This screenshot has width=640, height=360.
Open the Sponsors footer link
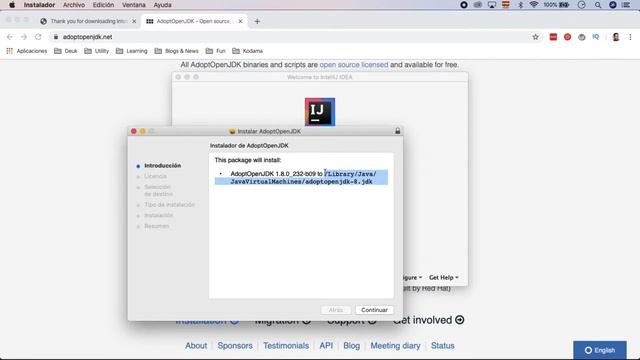pos(235,346)
